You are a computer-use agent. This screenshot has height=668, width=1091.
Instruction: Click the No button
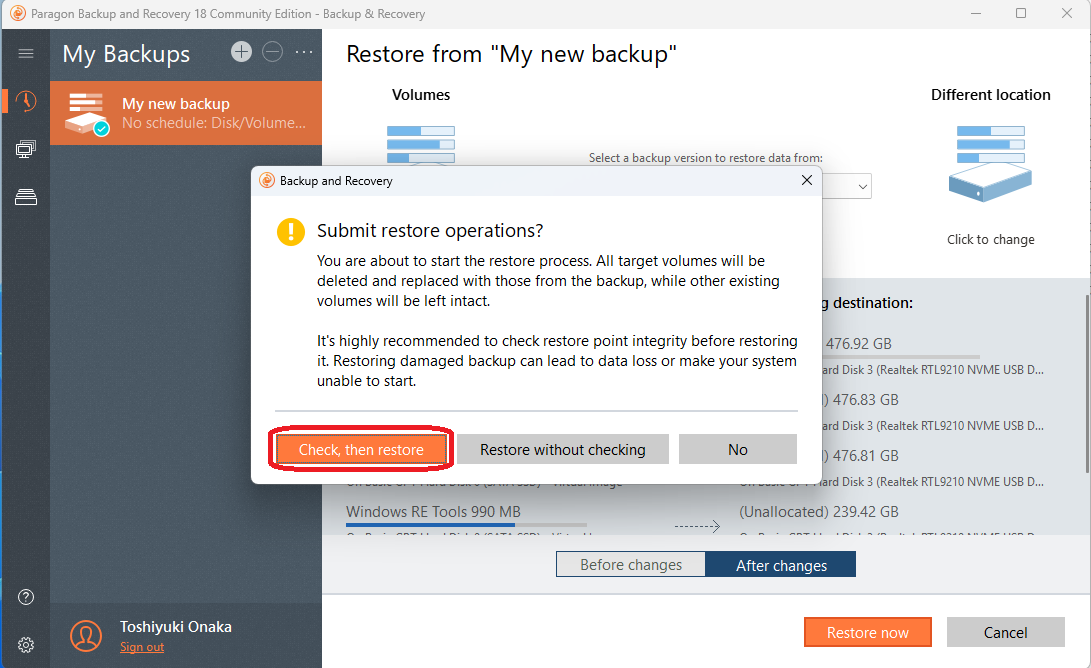tap(738, 450)
